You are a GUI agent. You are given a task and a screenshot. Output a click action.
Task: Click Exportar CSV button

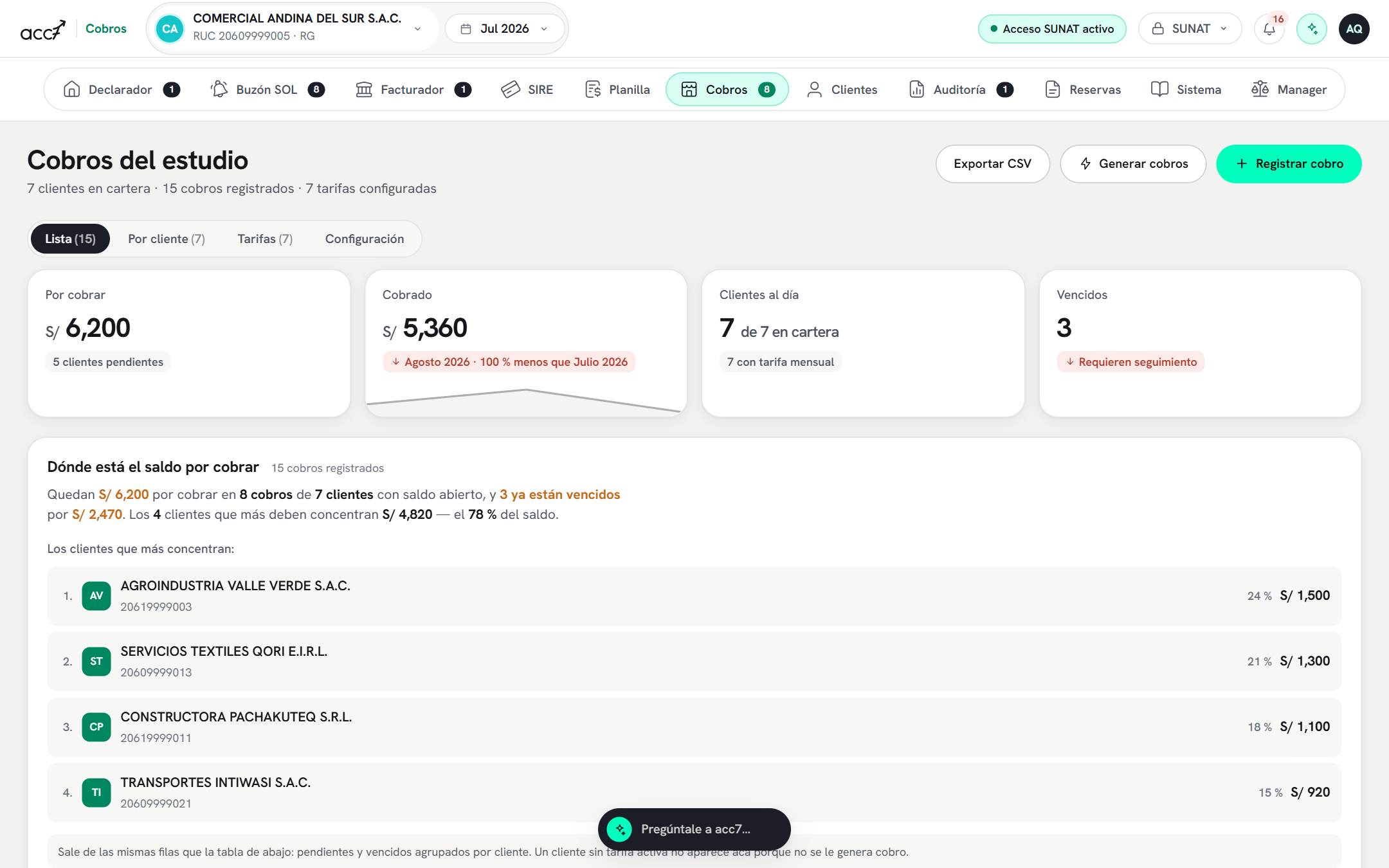[x=993, y=164]
